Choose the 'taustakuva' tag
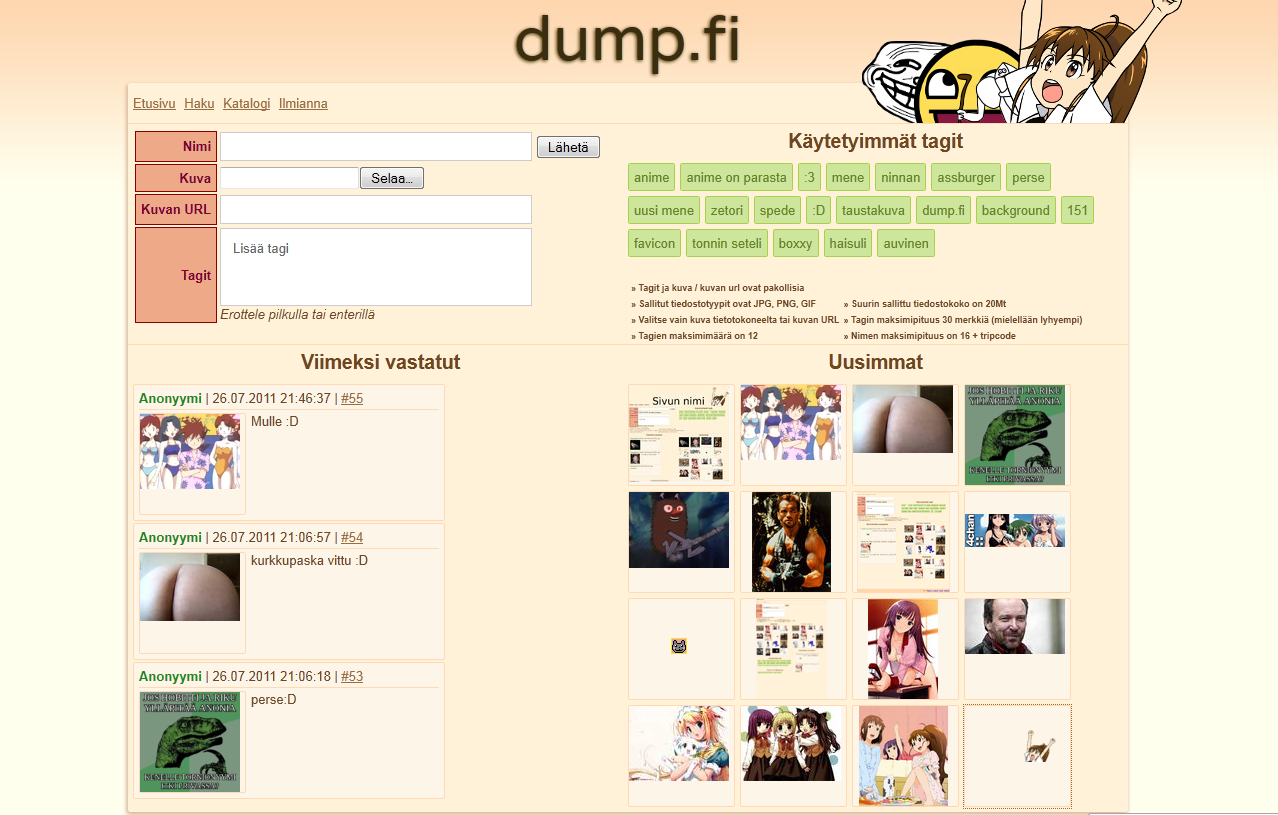Viewport: 1278px width, 815px height. [x=873, y=210]
